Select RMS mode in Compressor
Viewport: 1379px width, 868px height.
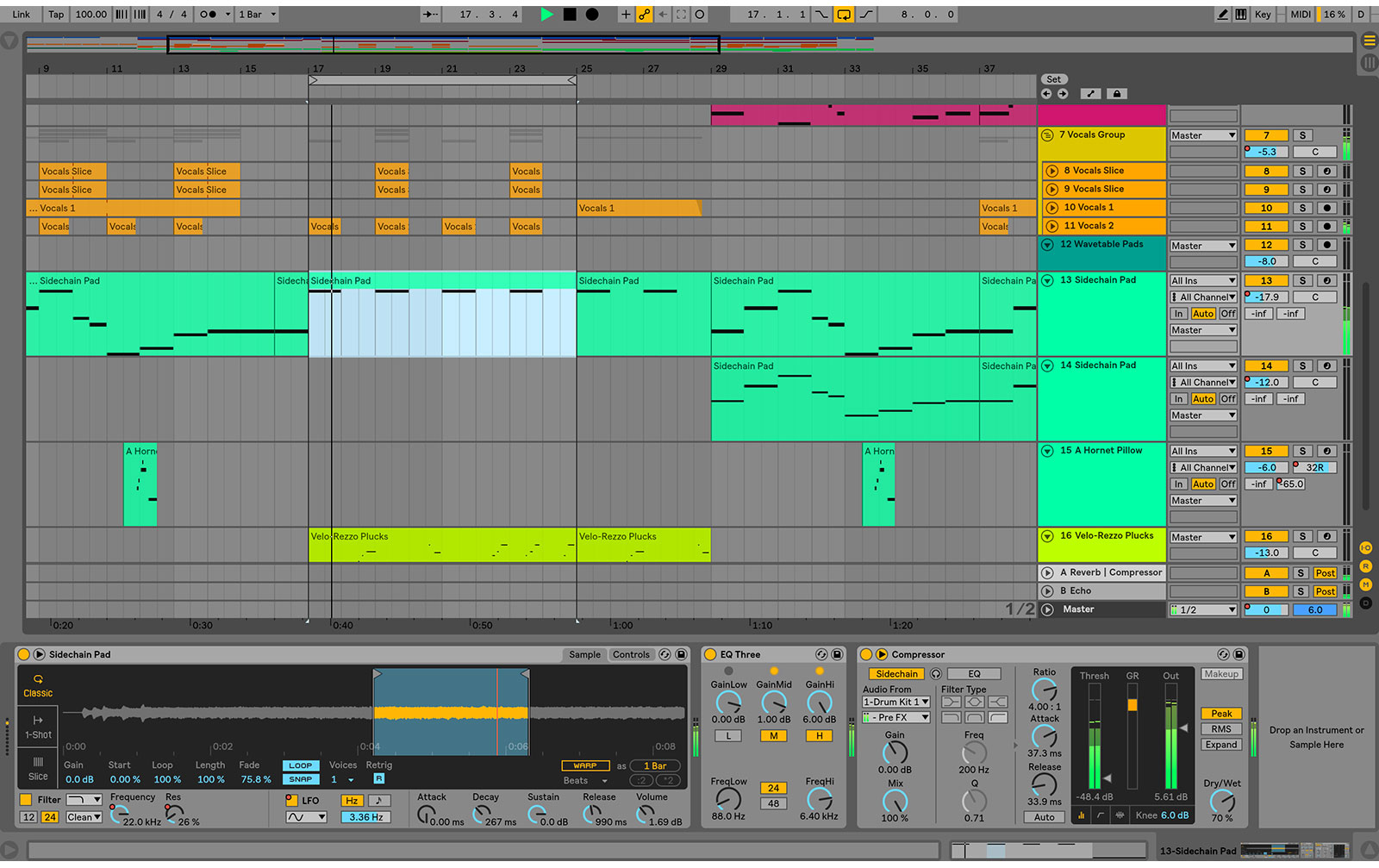coord(1221,729)
